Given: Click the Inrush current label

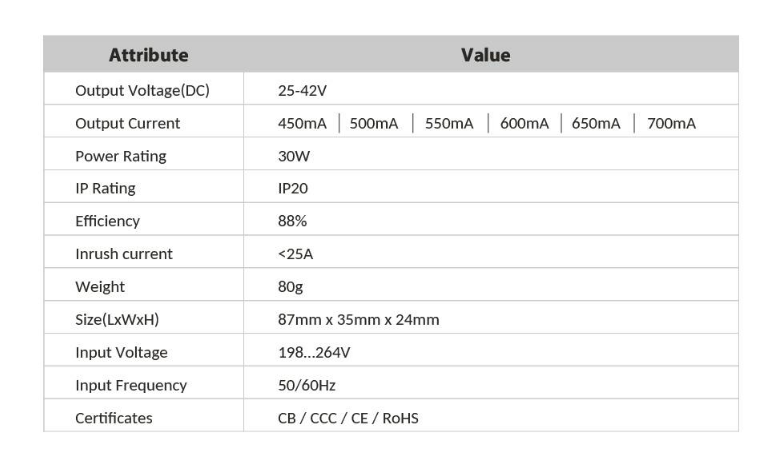Looking at the screenshot, I should 124,254.
